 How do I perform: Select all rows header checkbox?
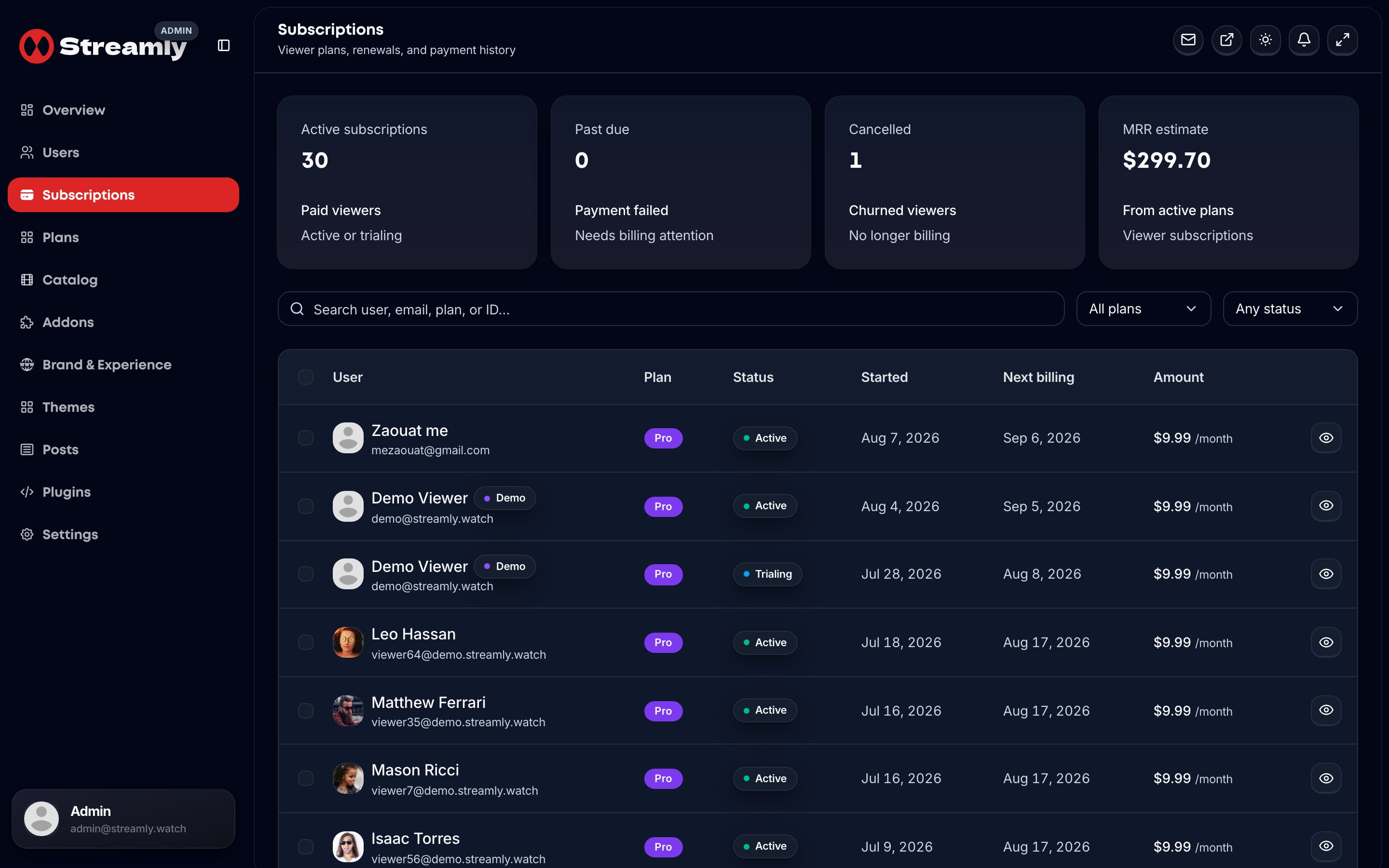tap(306, 377)
